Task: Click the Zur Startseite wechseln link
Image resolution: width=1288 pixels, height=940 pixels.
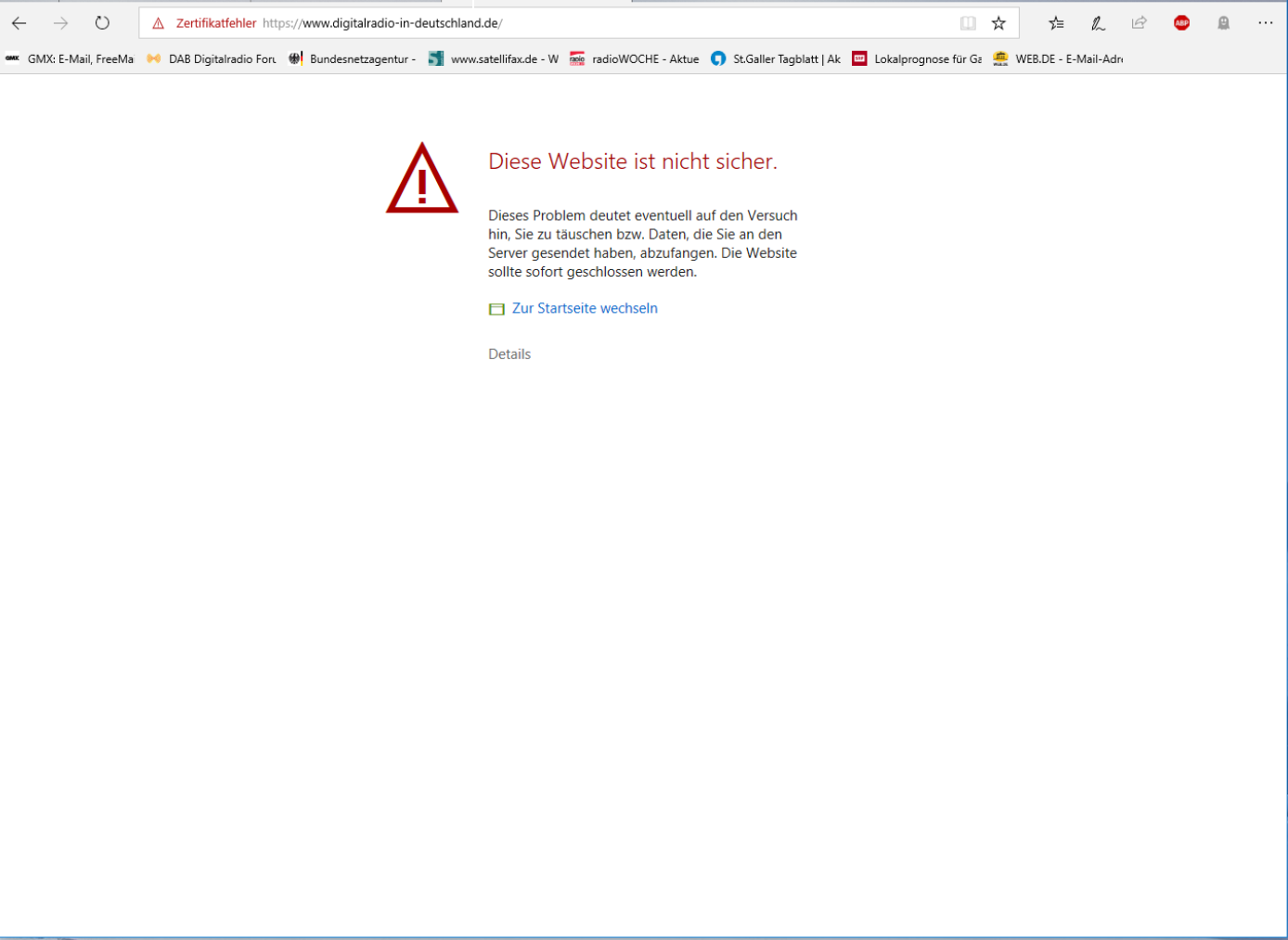Action: 584,308
